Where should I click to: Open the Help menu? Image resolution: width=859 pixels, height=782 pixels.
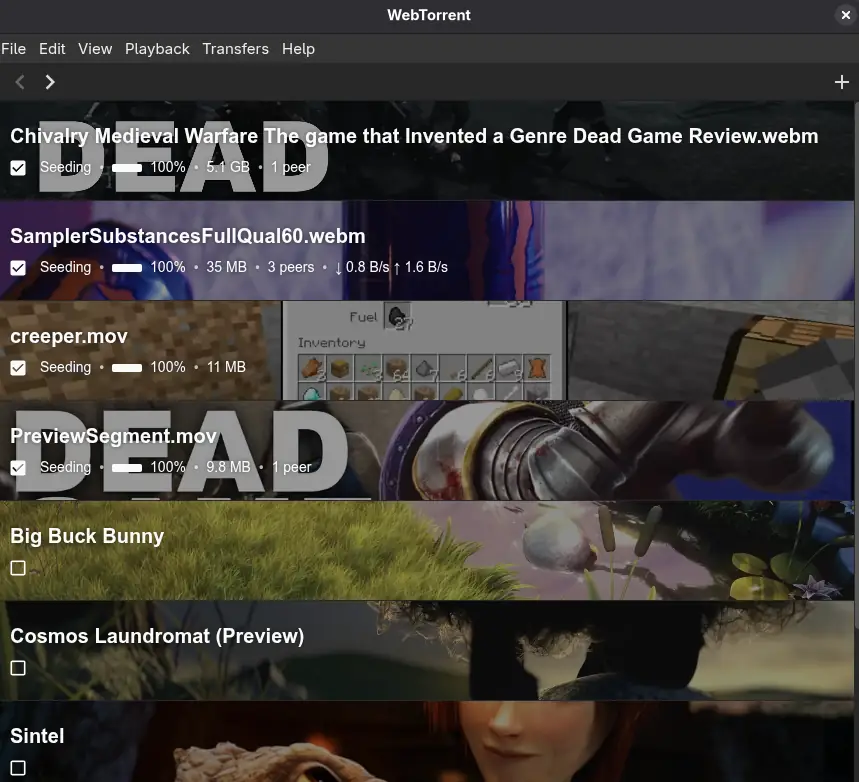298,48
